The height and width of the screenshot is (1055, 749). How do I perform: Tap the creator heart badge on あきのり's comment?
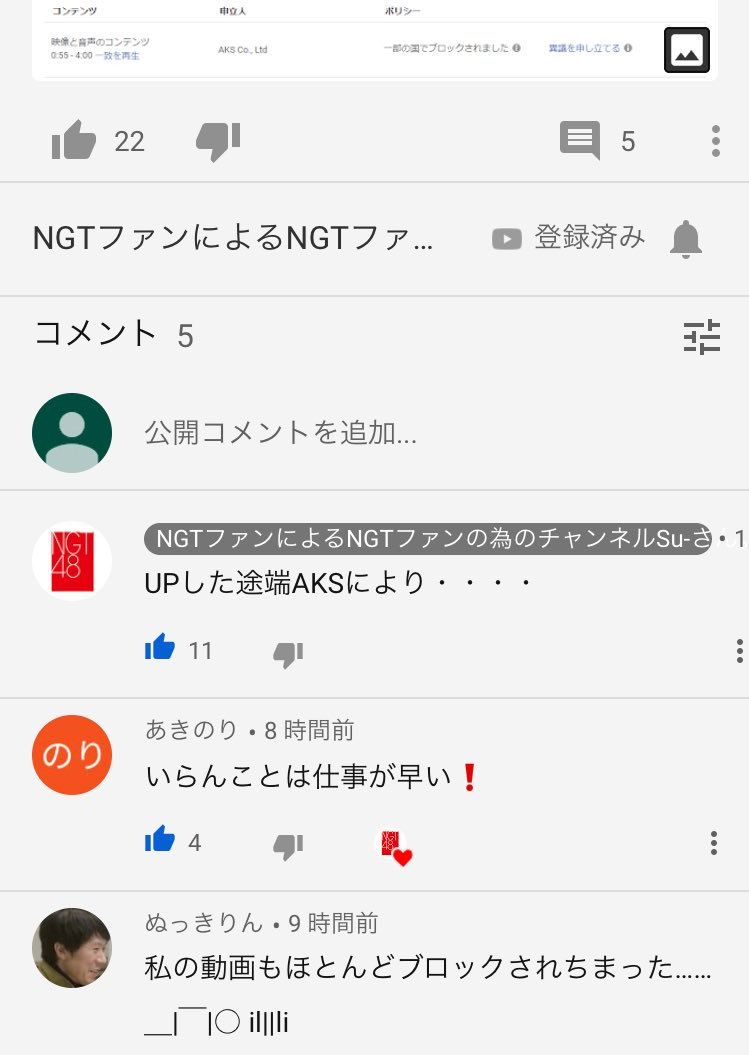[x=394, y=846]
